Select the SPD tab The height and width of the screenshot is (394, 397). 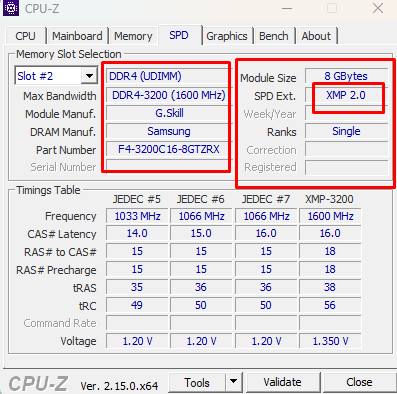click(x=179, y=35)
